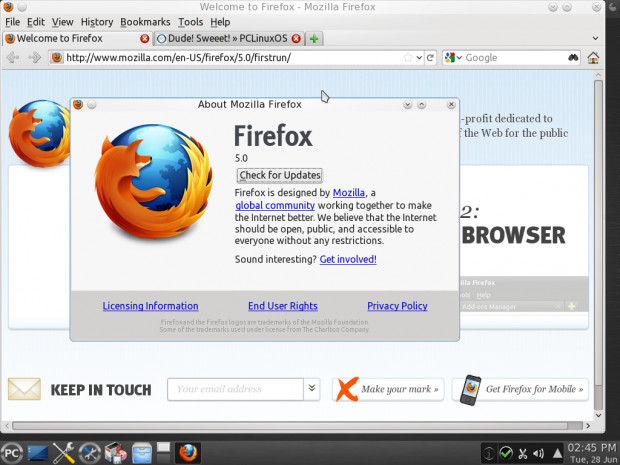Switch to Dude! Sweeet! PCLinuxOS tab
The height and width of the screenshot is (465, 620).
(229, 39)
